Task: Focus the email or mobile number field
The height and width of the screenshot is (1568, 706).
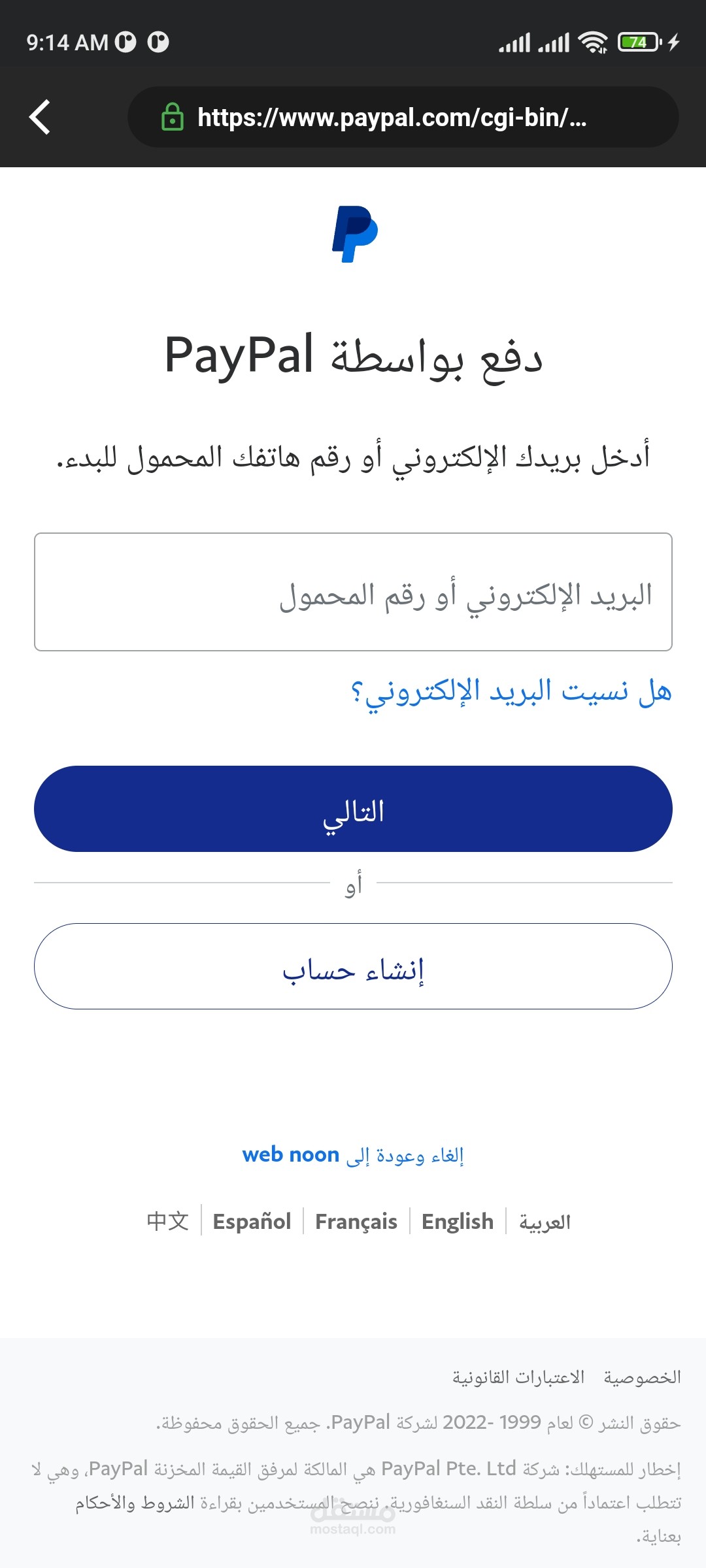Action: point(353,592)
